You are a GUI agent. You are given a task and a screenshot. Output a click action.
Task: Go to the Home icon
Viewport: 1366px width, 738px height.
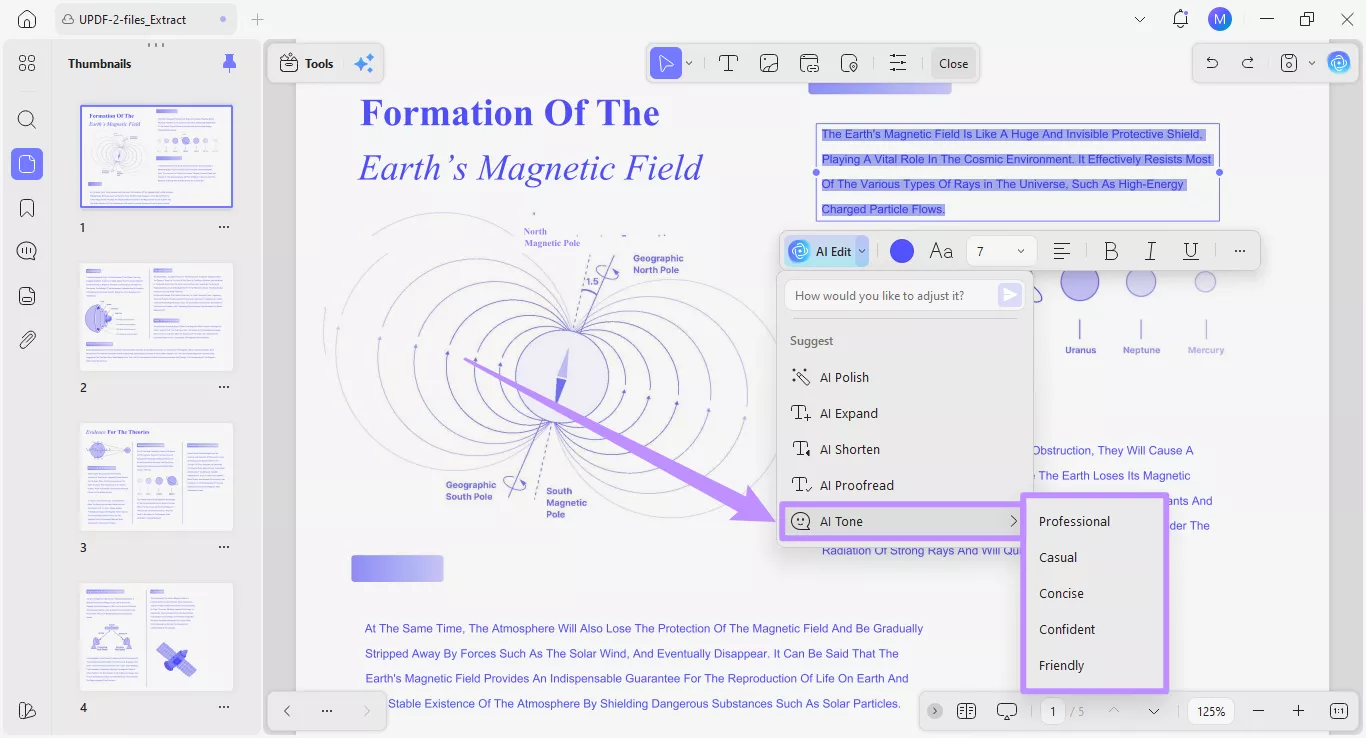27,19
